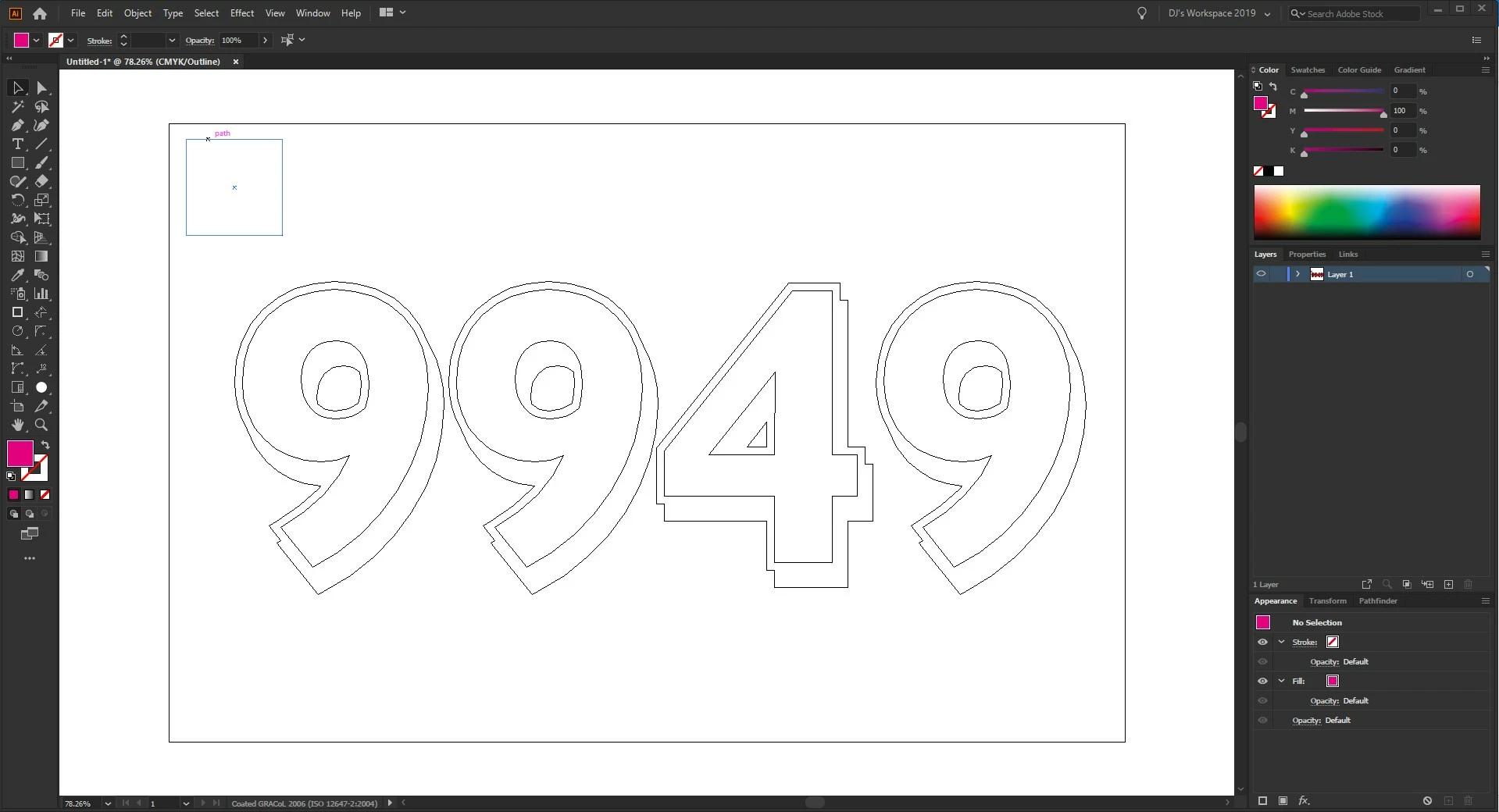Collapse Fill attributes in Appearance panel
Screen dimensions: 1499x812
point(1281,681)
